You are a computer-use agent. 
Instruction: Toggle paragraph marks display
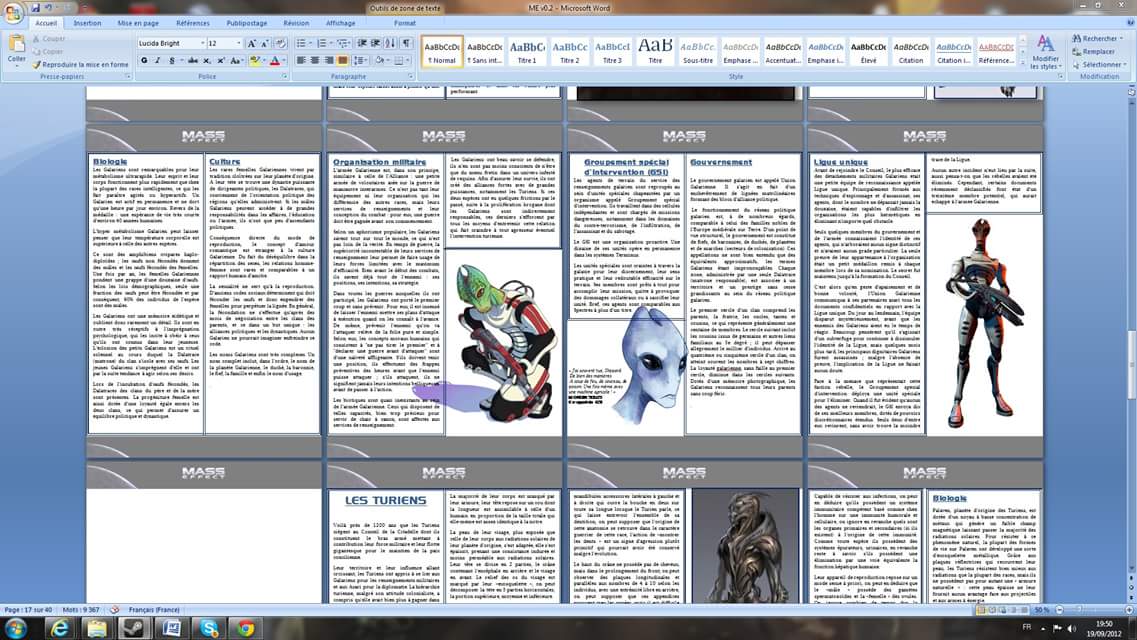[x=406, y=44]
